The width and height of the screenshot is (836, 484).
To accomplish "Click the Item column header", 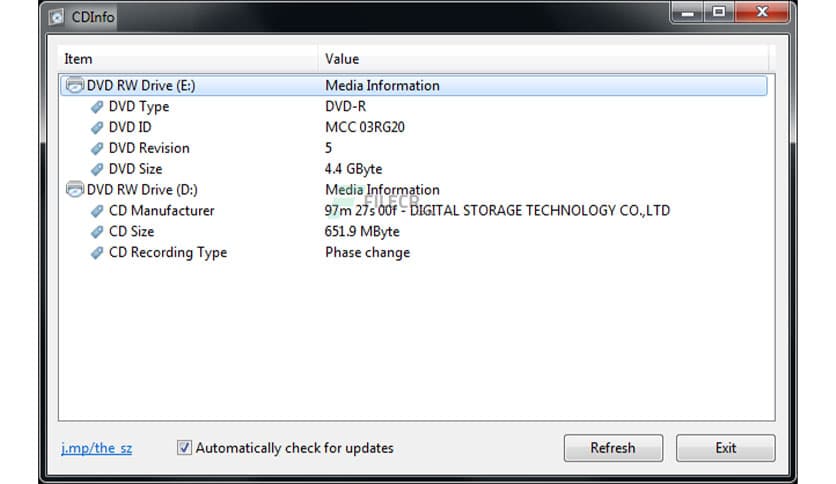I will click(188, 59).
